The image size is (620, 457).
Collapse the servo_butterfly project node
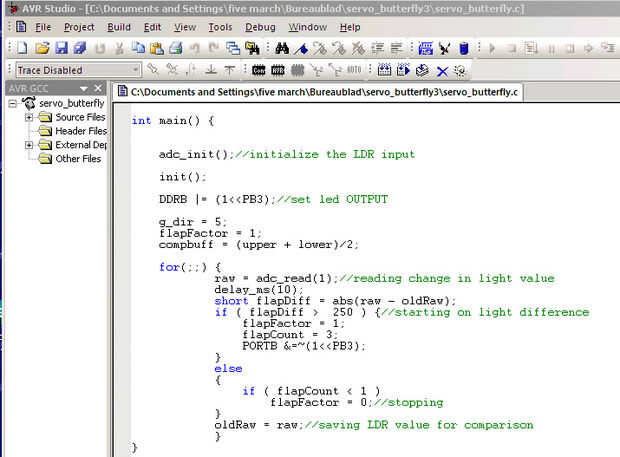13,104
